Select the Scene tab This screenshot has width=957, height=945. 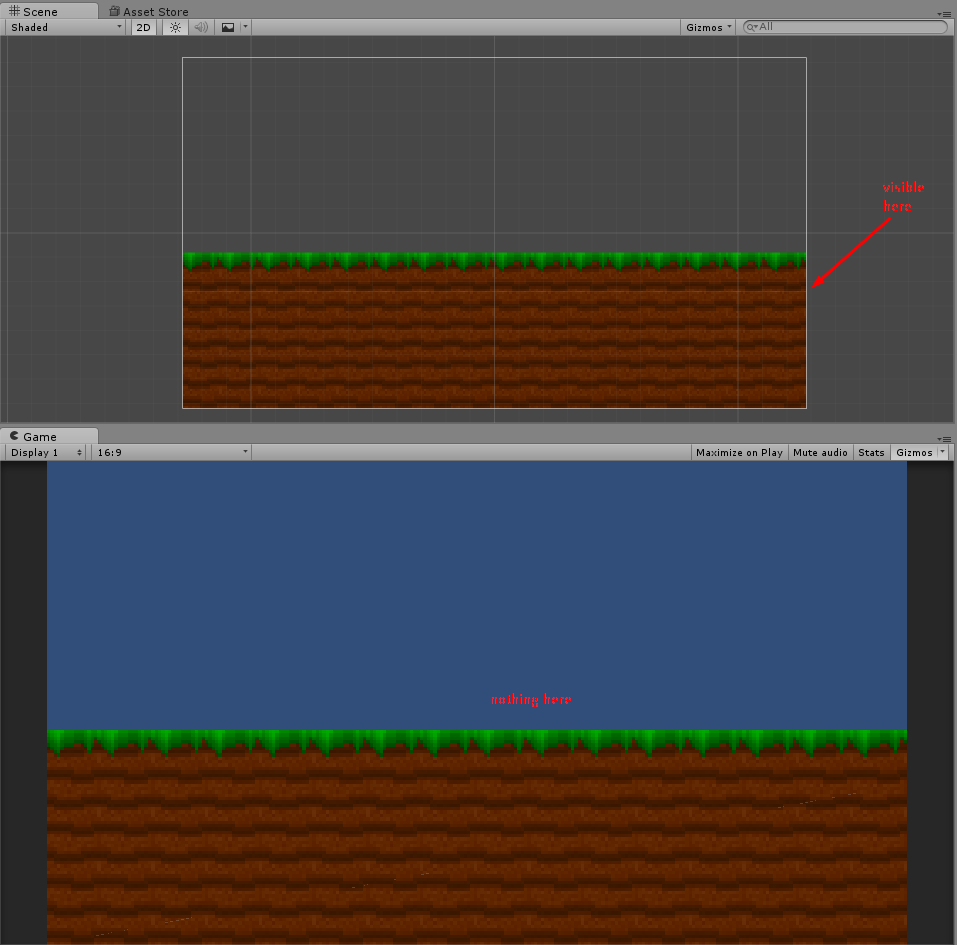tap(40, 11)
